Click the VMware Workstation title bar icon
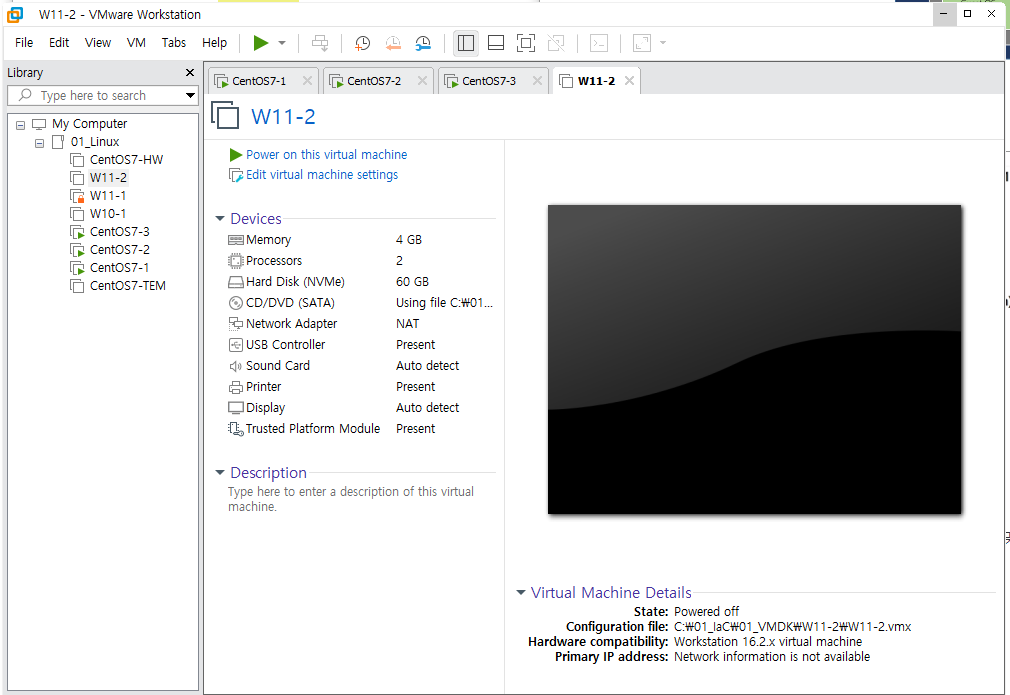 [x=15, y=14]
